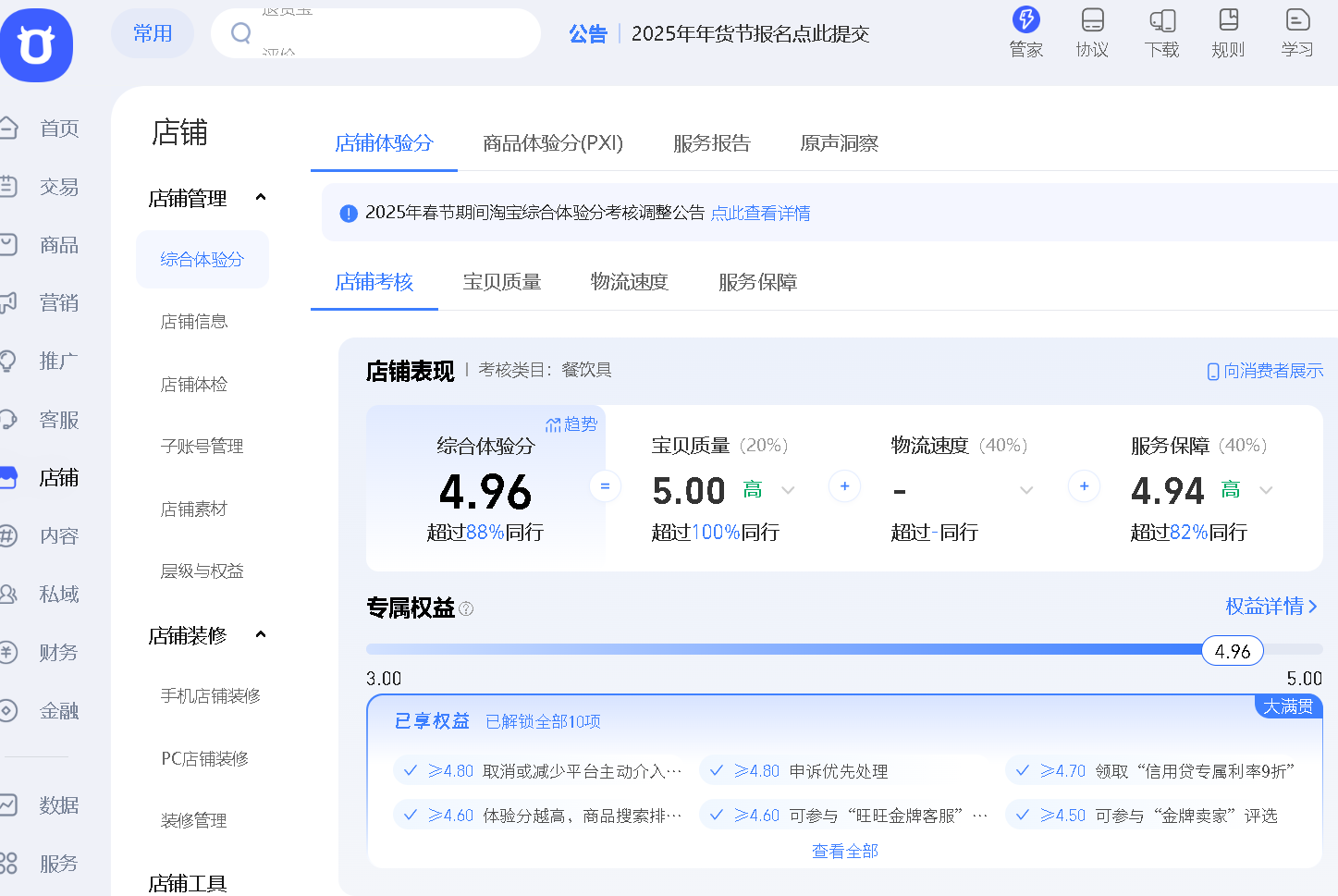Click 查看全部 benefits link

pyautogui.click(x=844, y=851)
